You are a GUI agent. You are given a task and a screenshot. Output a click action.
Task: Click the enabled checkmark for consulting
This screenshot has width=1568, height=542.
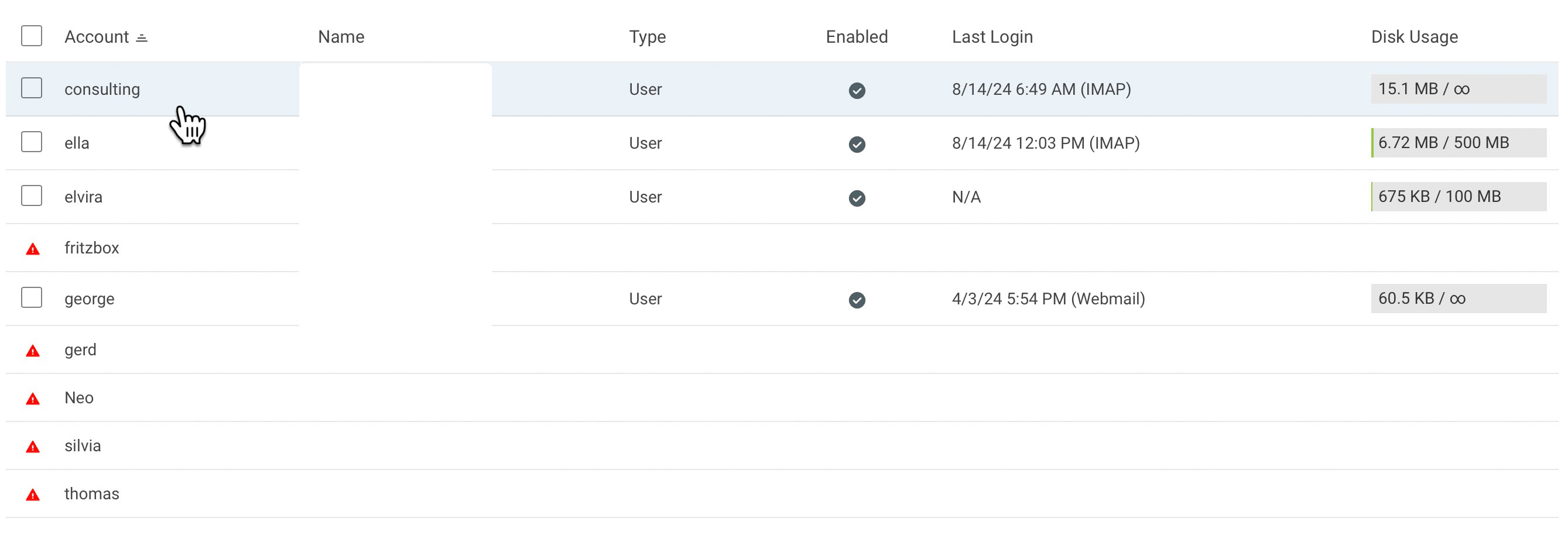pos(857,91)
